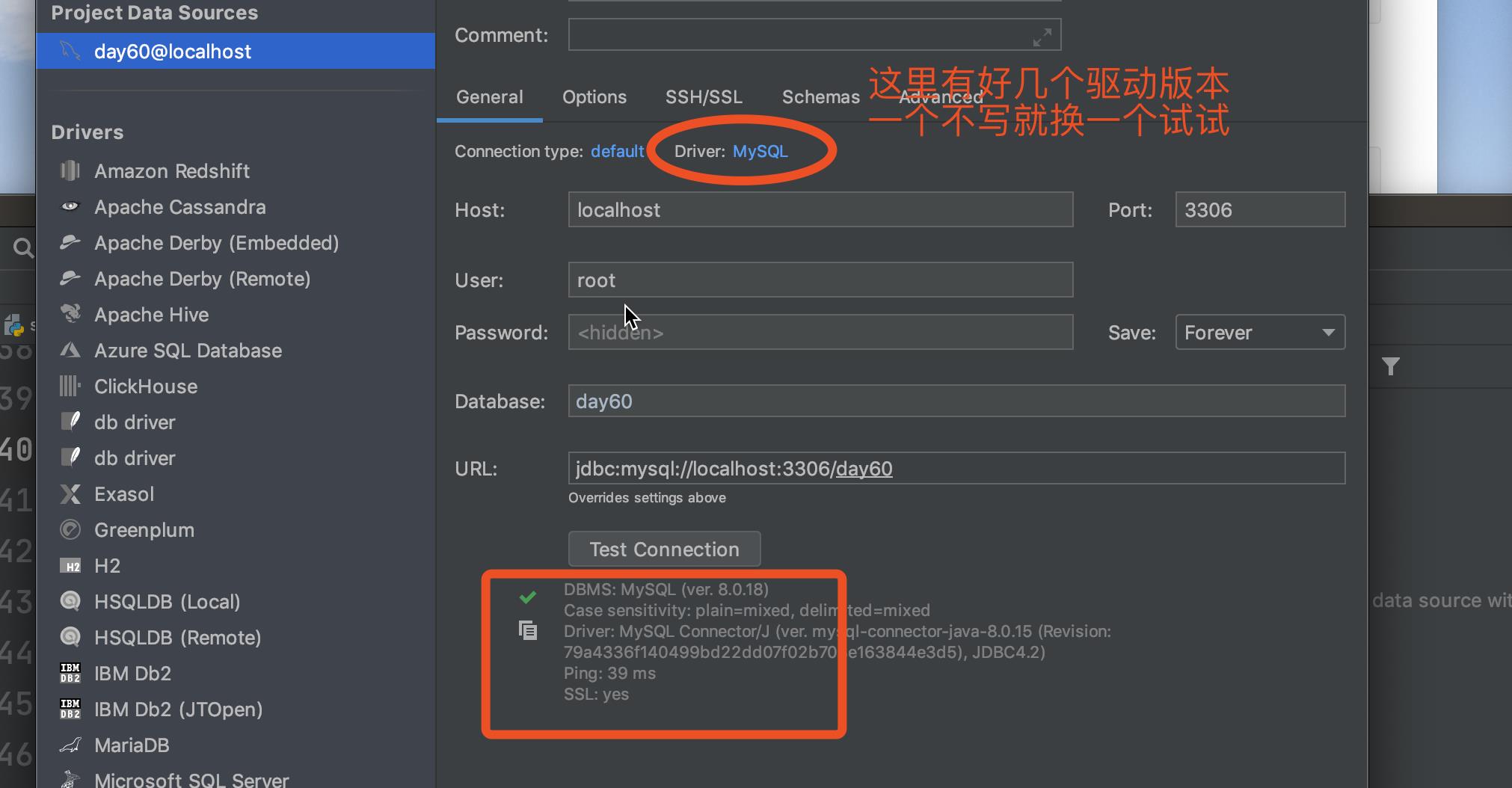Copy connection test result with copy icon
The width and height of the screenshot is (1512, 788).
[x=528, y=631]
